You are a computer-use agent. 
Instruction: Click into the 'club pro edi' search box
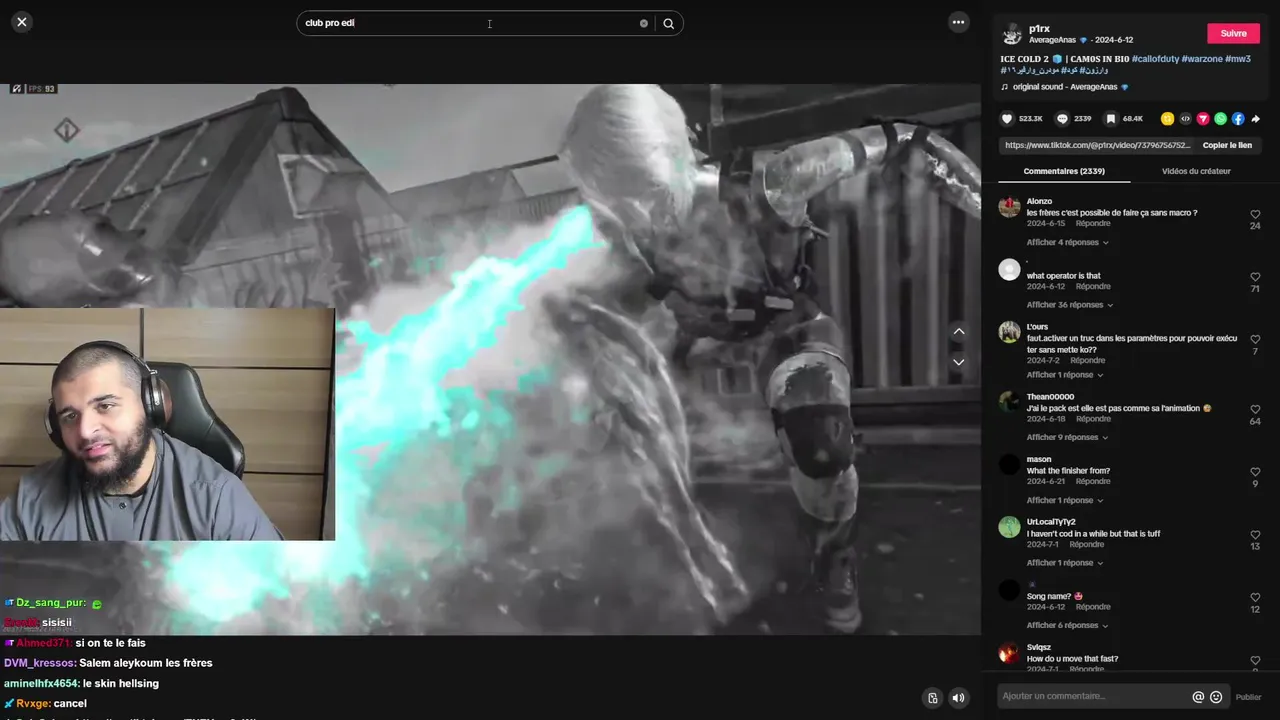[470, 23]
